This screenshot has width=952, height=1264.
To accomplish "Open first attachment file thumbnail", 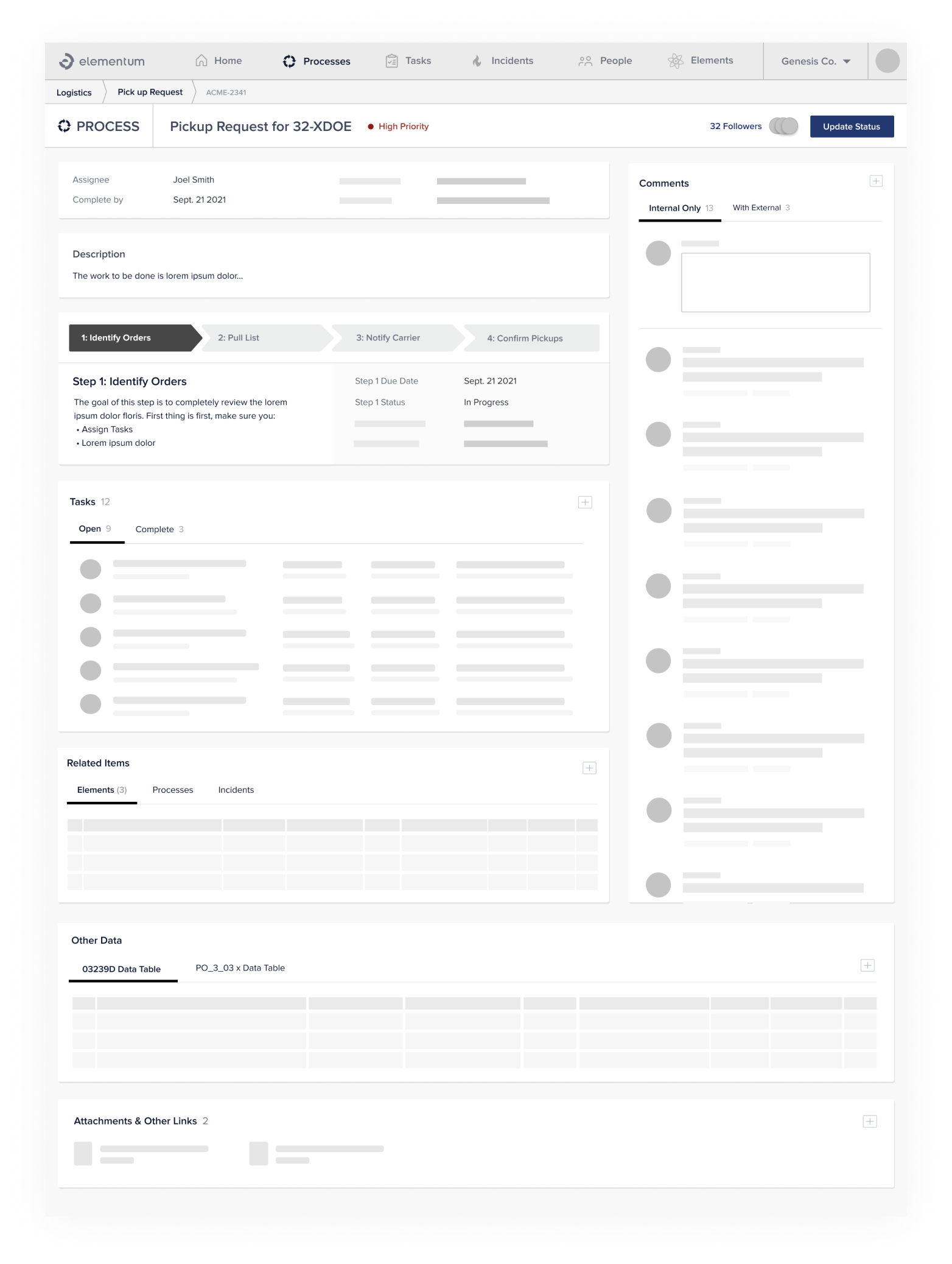I will point(83,1153).
